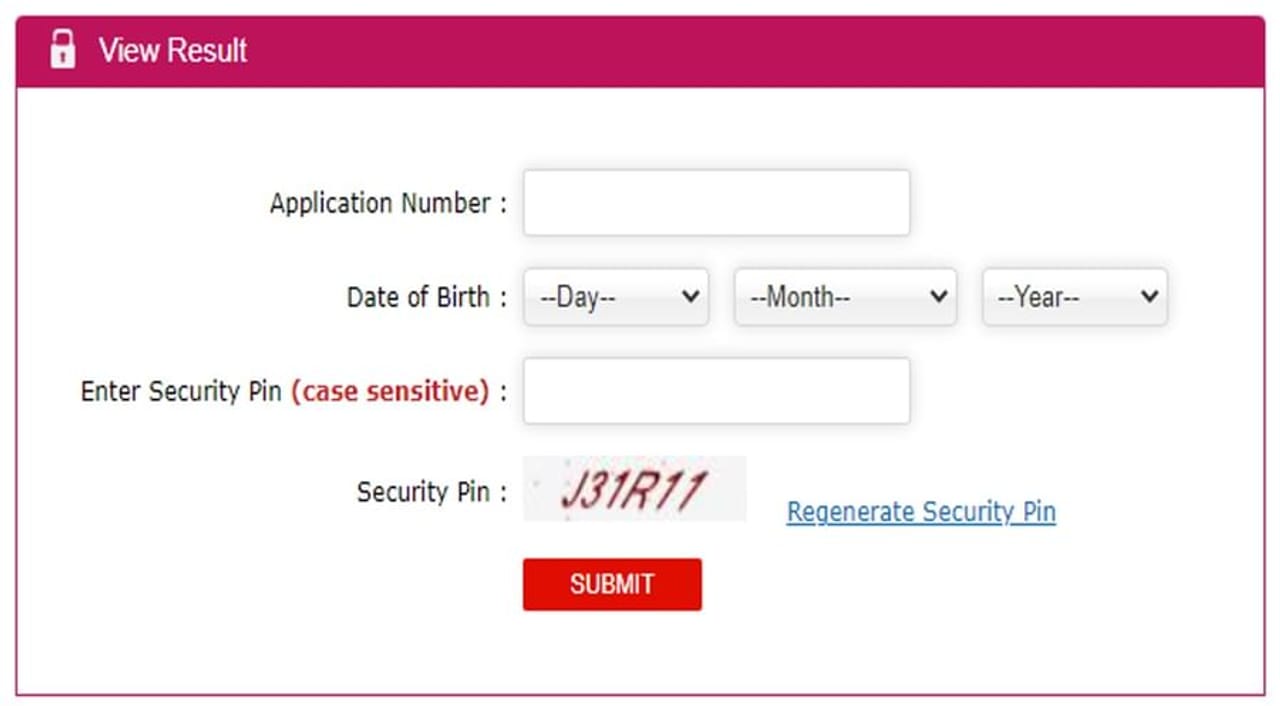1280x720 pixels.
Task: Click the Security Pin label beside captcha
Action: 423,492
